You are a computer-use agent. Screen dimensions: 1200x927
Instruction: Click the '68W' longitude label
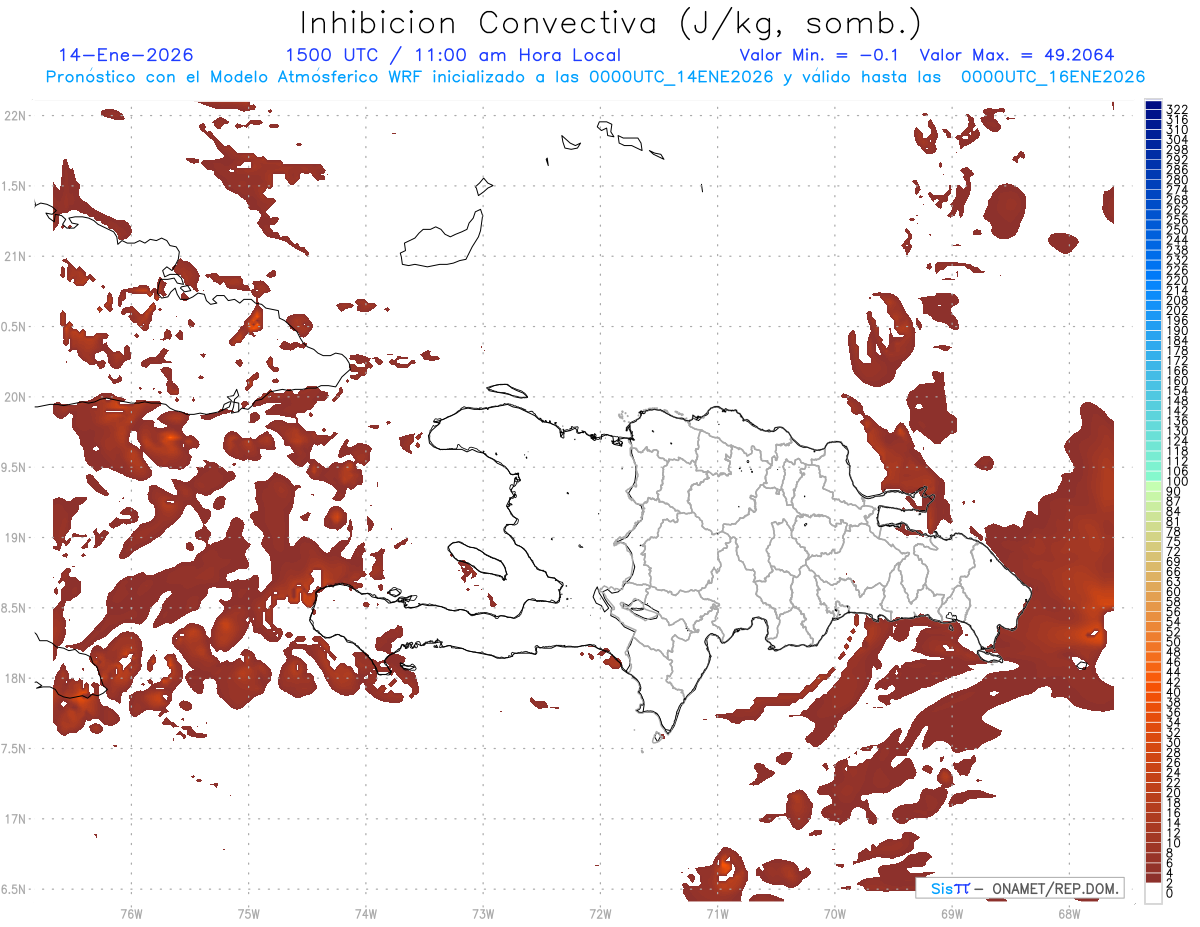pyautogui.click(x=1068, y=913)
